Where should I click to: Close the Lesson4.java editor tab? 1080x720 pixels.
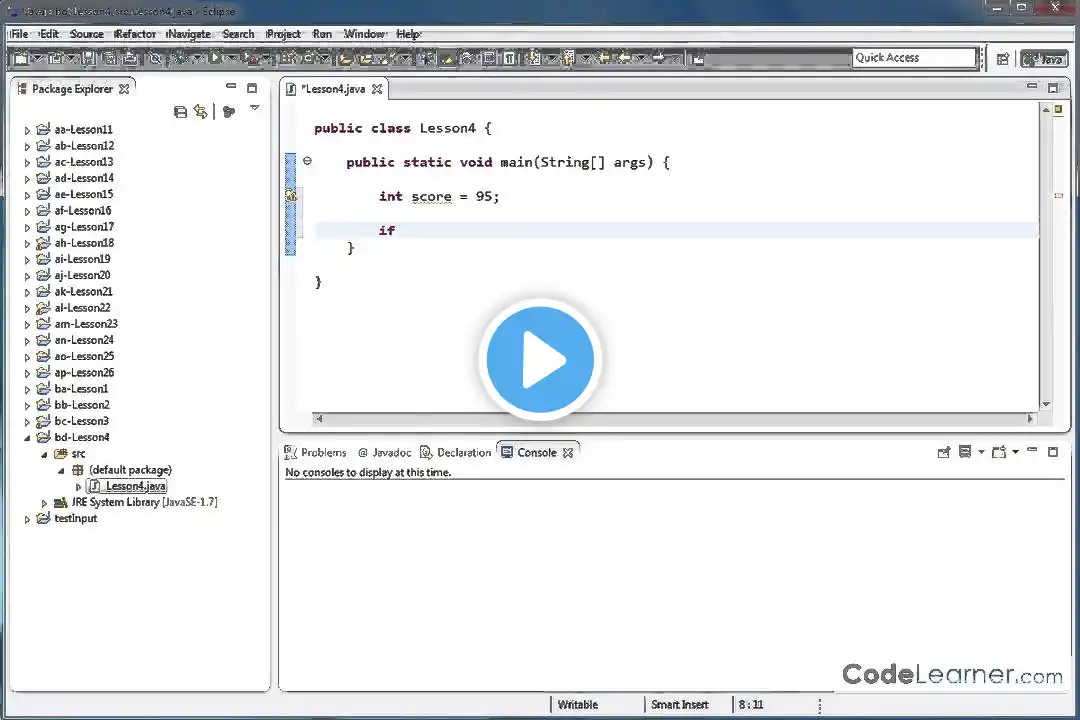coord(377,89)
